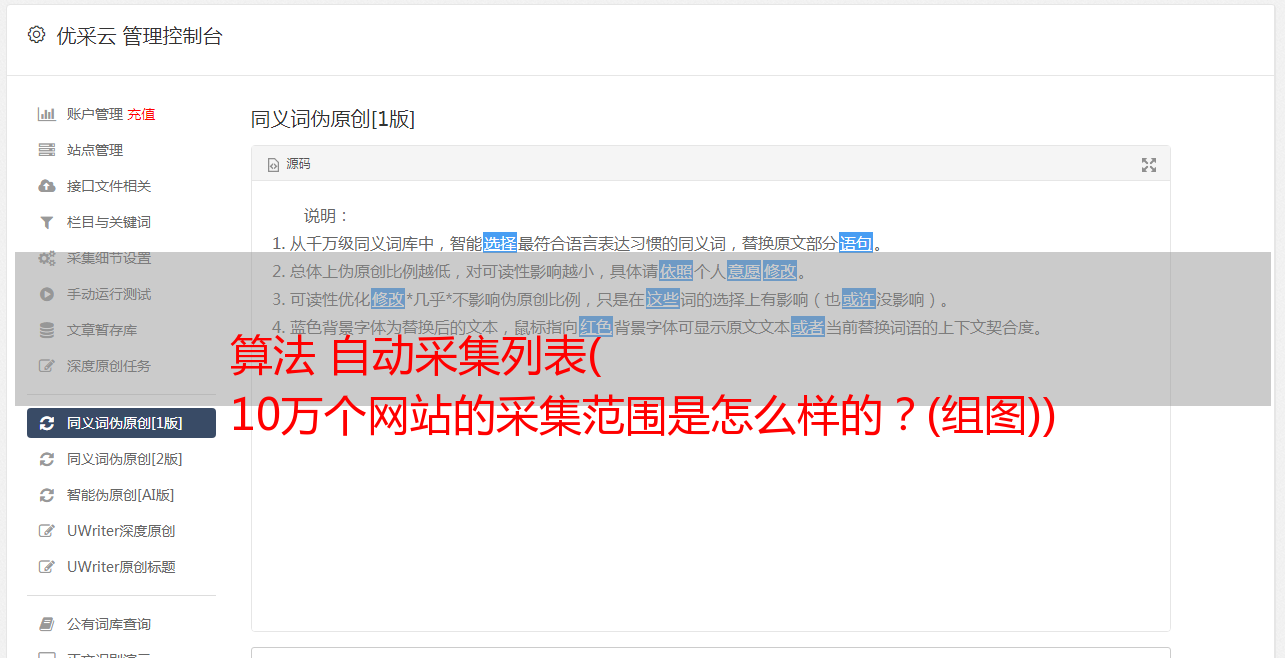Click the 栏目与关键词 filter icon
Image resolution: width=1285 pixels, height=658 pixels.
pyautogui.click(x=46, y=222)
